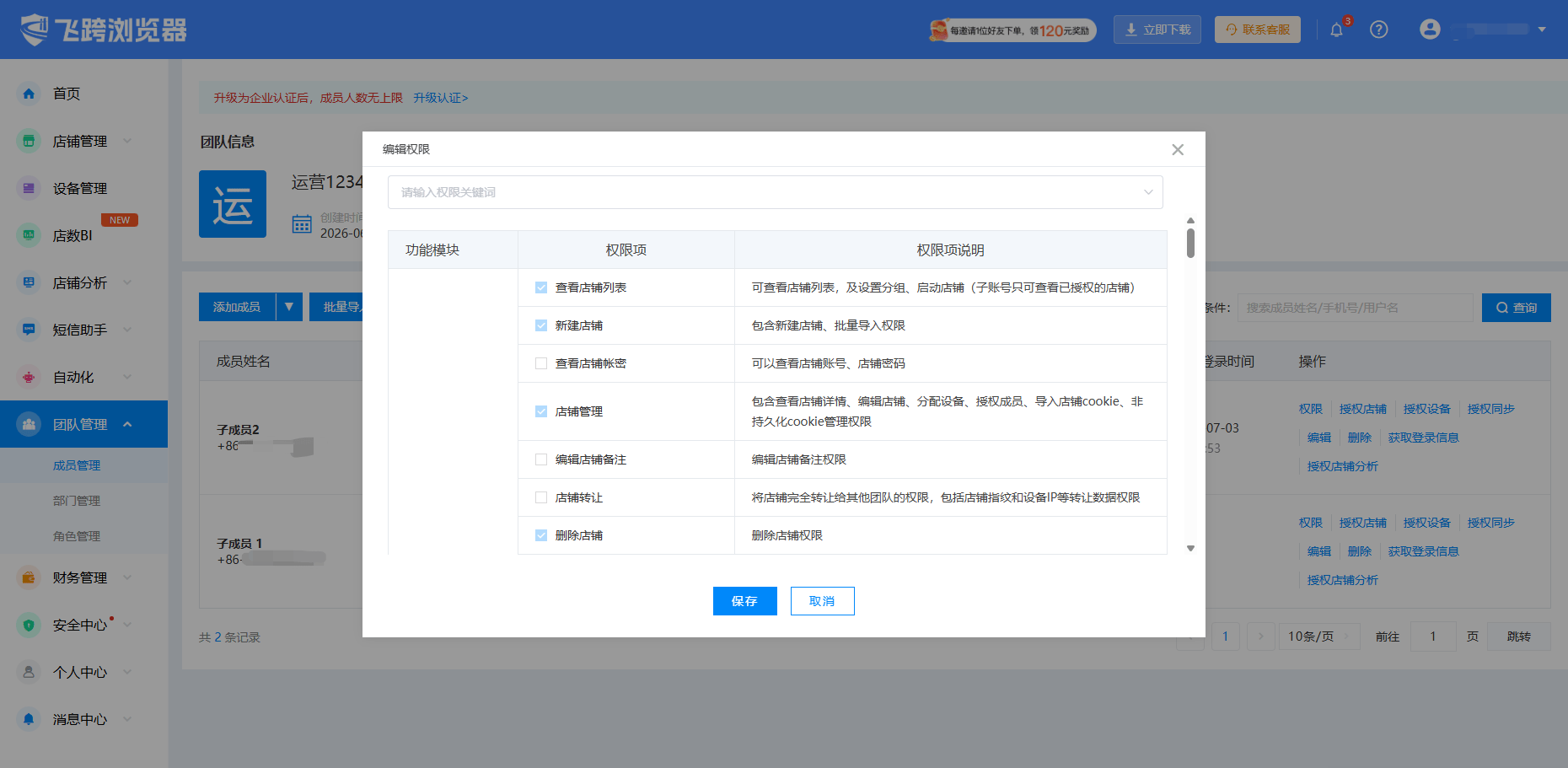Screen dimensions: 1568x768
Task: Click the 安全中心 shield icon
Action: 29,625
